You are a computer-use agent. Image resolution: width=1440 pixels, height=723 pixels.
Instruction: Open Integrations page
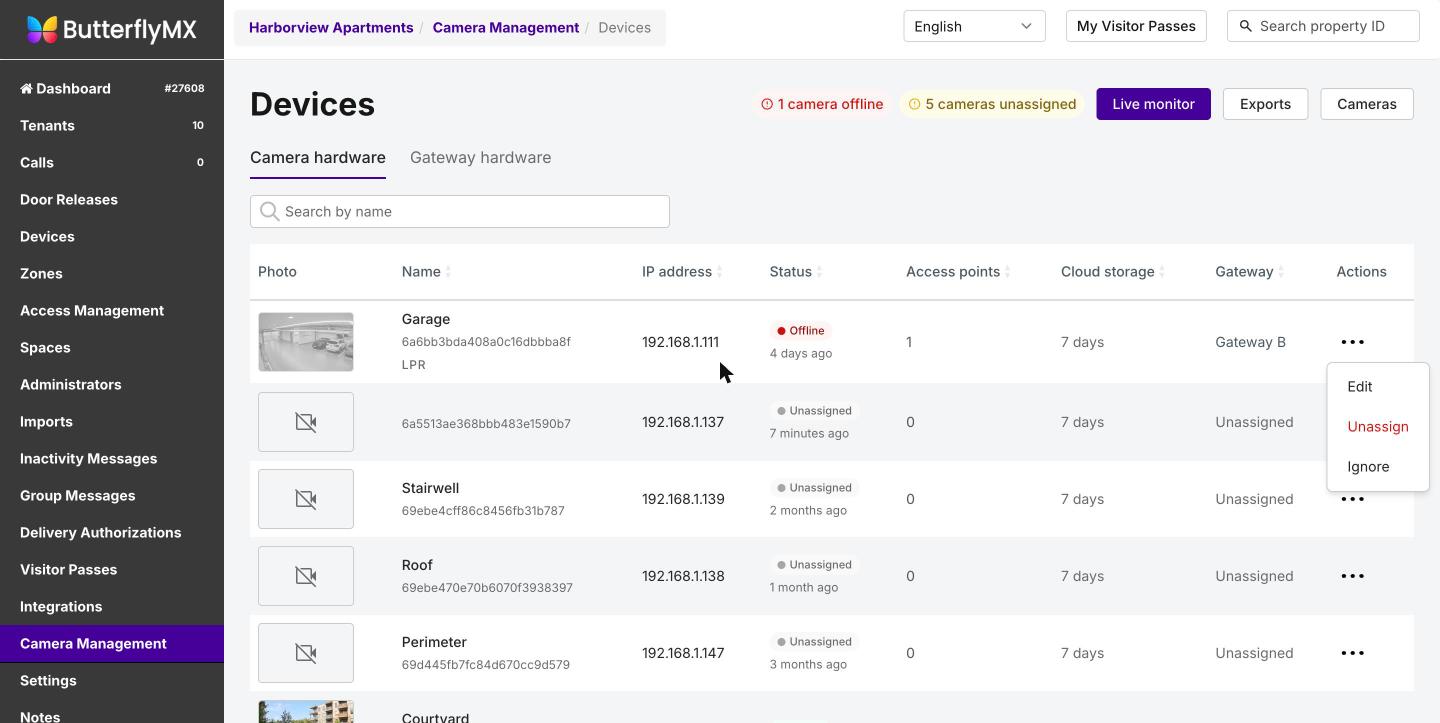pyautogui.click(x=112, y=606)
